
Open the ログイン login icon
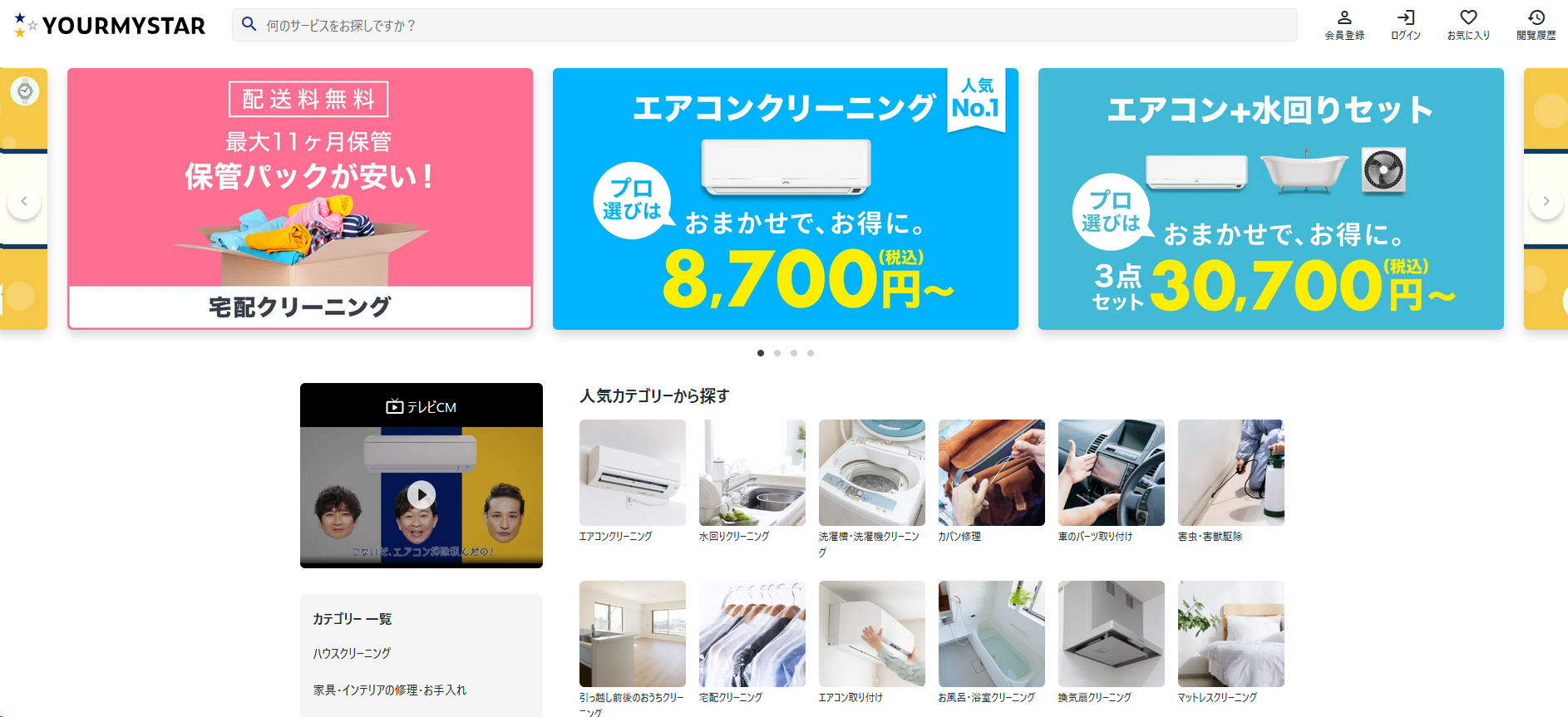pos(1406,17)
